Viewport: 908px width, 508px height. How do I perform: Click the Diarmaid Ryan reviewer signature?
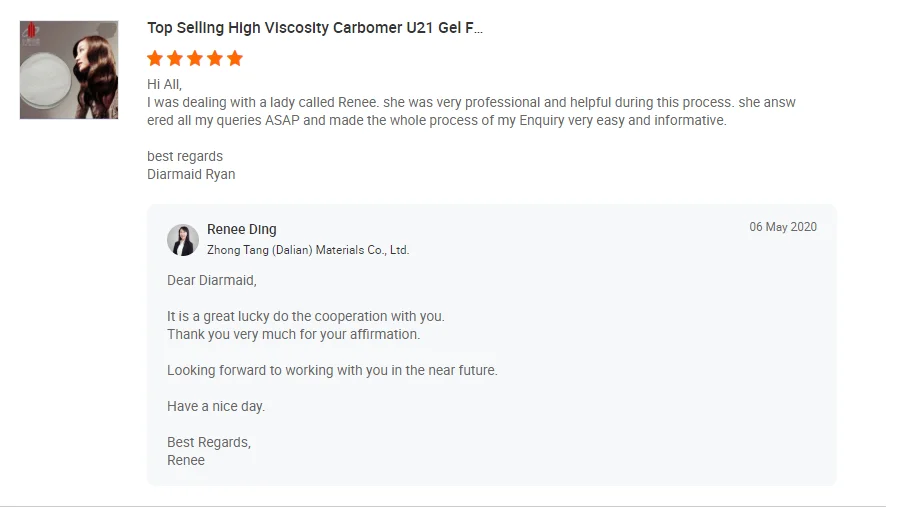point(191,174)
